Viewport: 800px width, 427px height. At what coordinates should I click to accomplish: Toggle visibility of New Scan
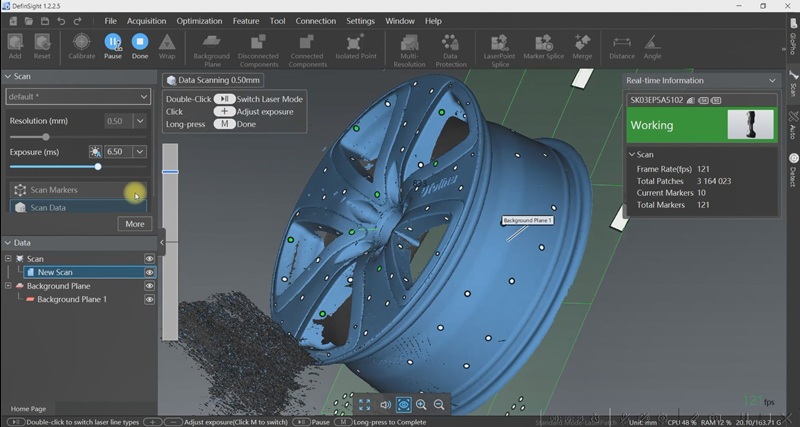tap(150, 272)
